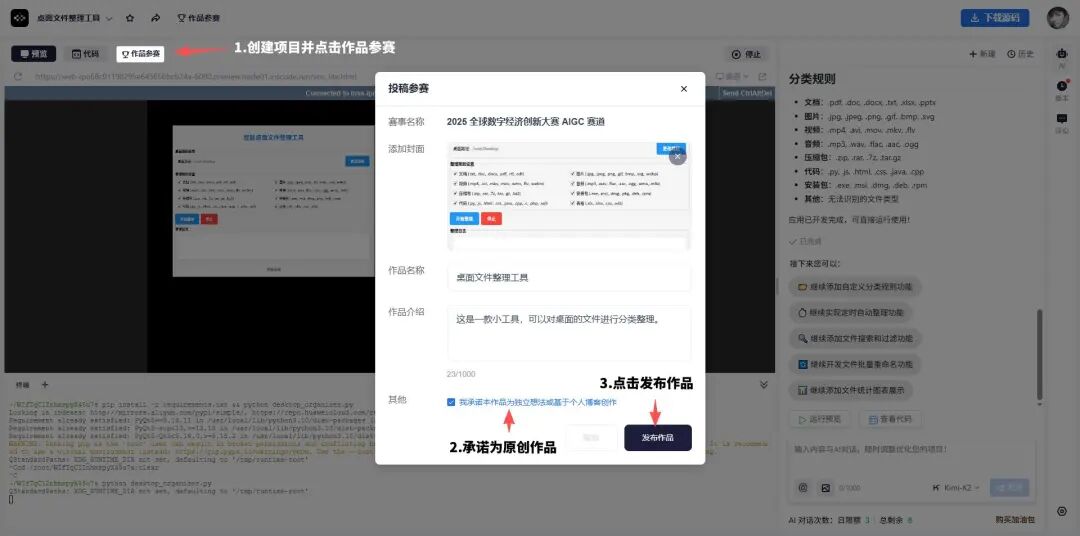Star the project with the favorite icon
Screen dimensions: 1080x536
130,18
